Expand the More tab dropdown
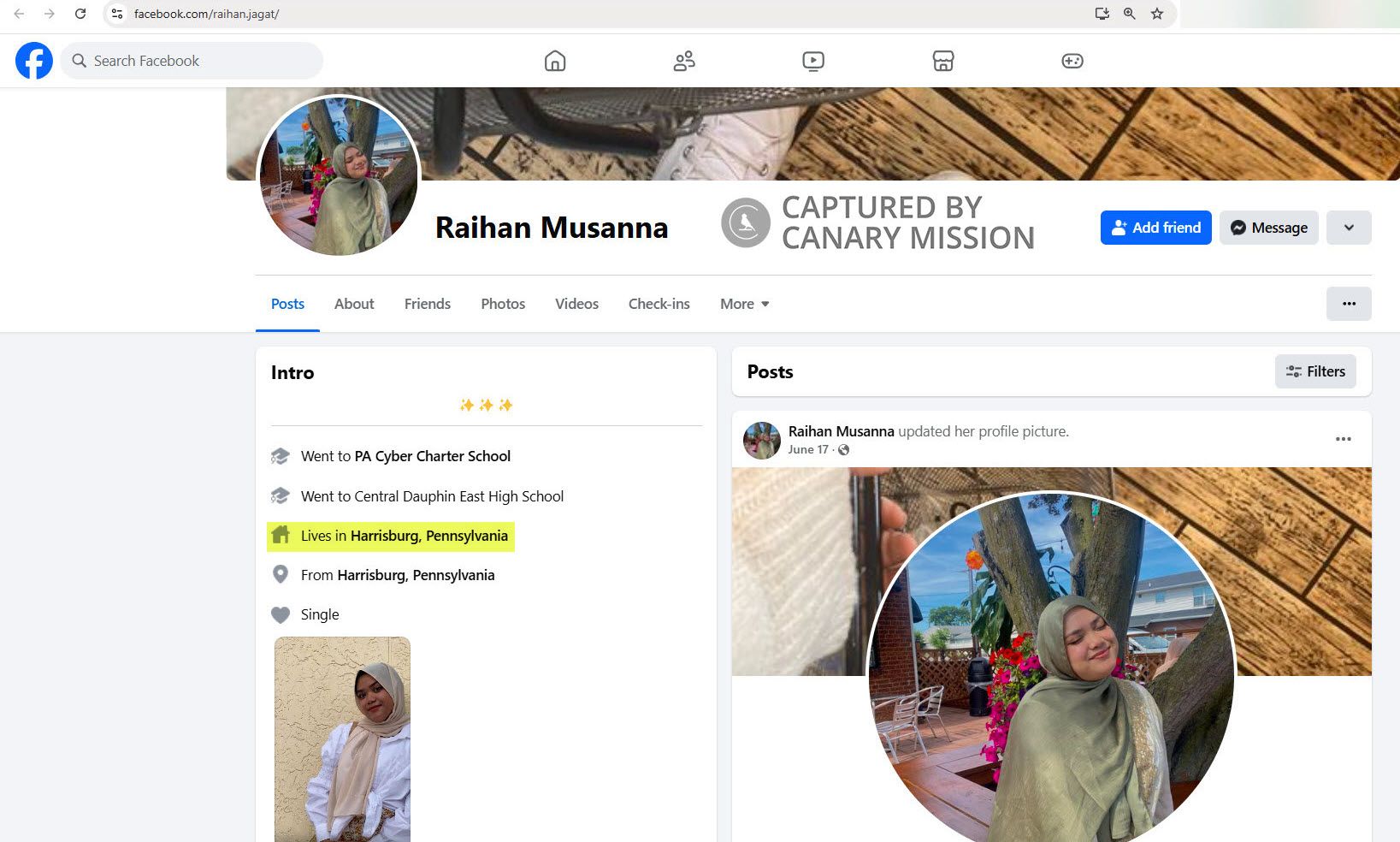The image size is (1400, 842). click(x=743, y=303)
